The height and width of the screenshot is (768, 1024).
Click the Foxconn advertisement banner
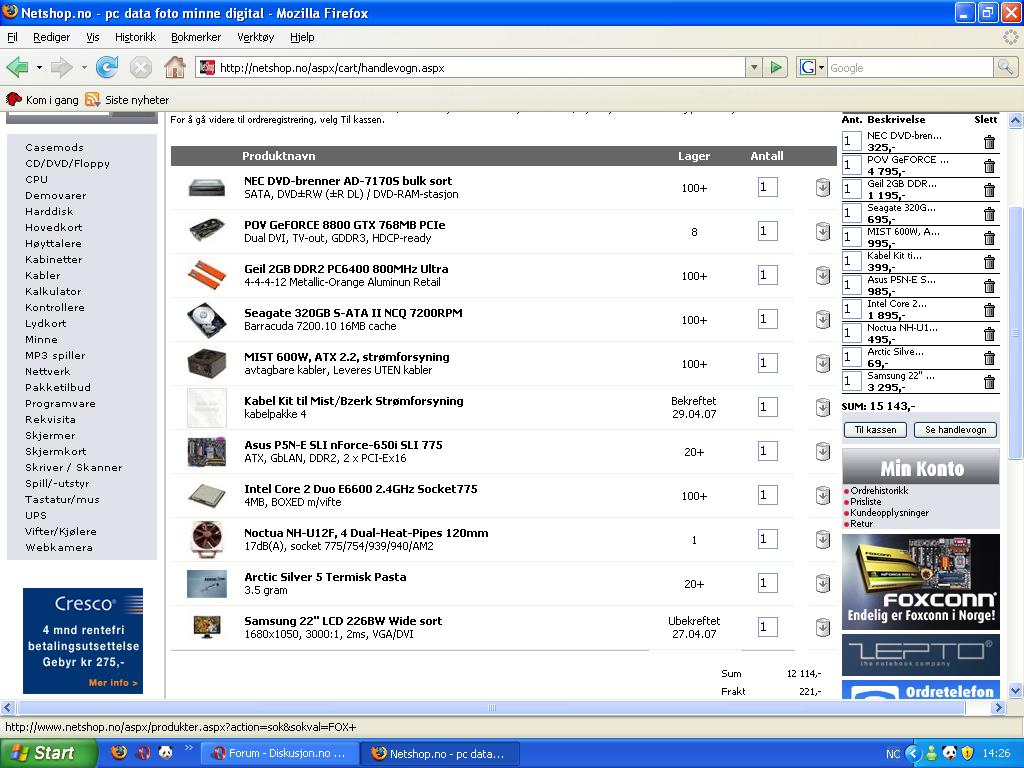[921, 582]
